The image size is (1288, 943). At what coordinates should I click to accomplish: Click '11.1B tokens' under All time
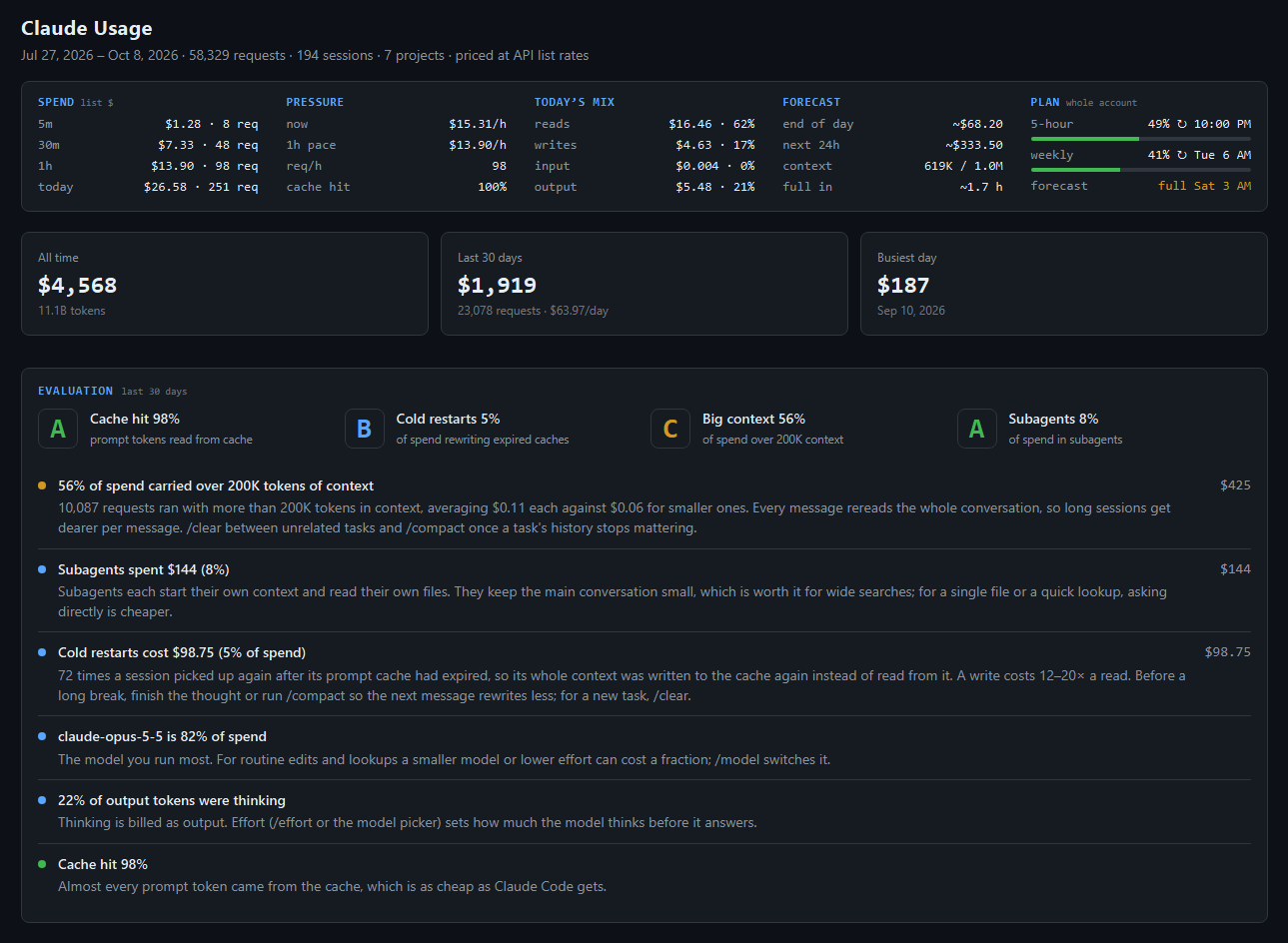tap(72, 311)
